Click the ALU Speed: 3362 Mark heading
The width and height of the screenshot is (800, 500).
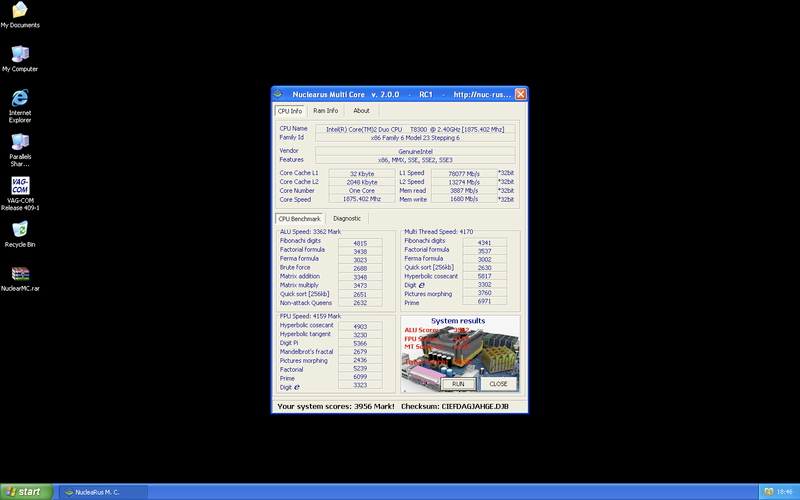point(310,232)
